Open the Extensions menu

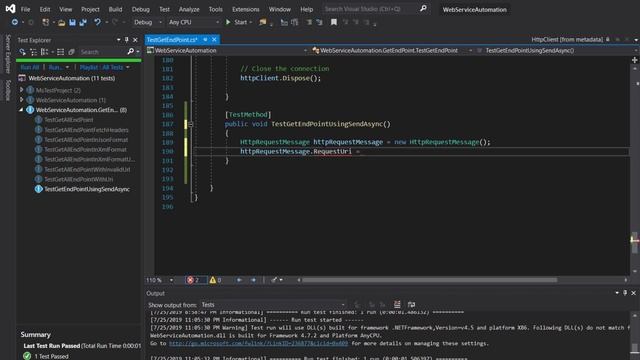246,9
